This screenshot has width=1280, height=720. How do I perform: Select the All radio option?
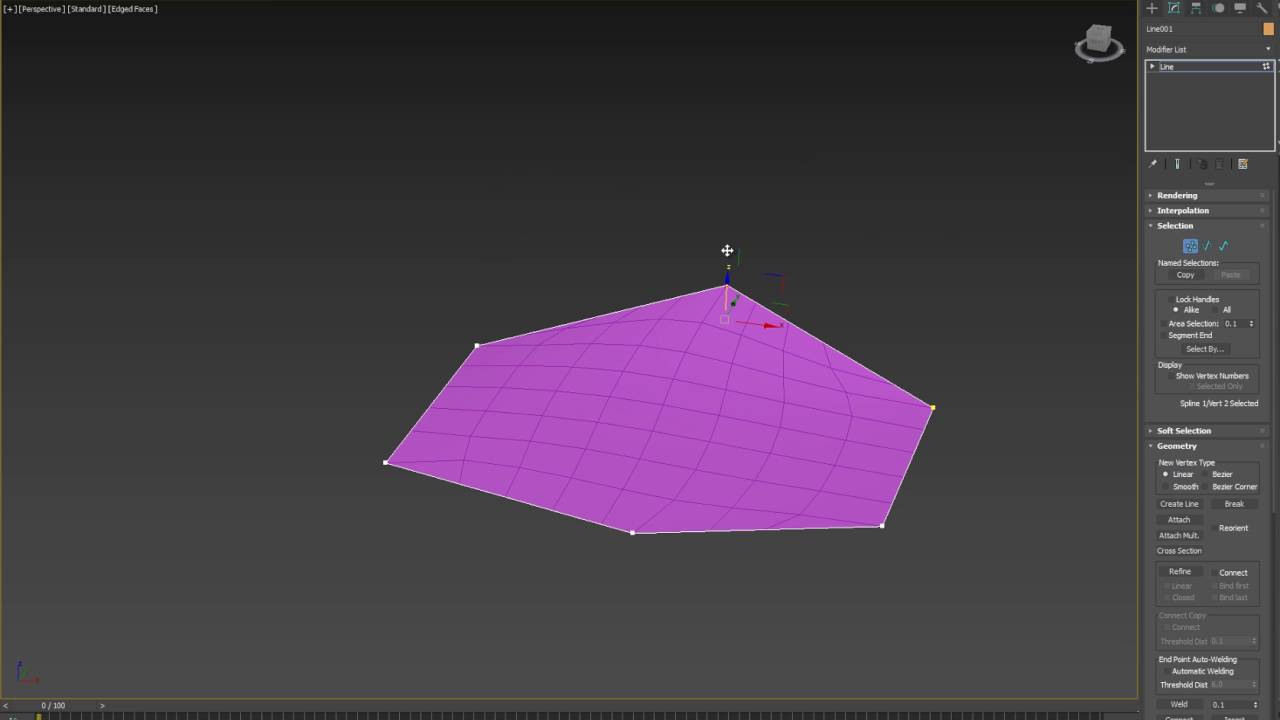pos(1216,310)
